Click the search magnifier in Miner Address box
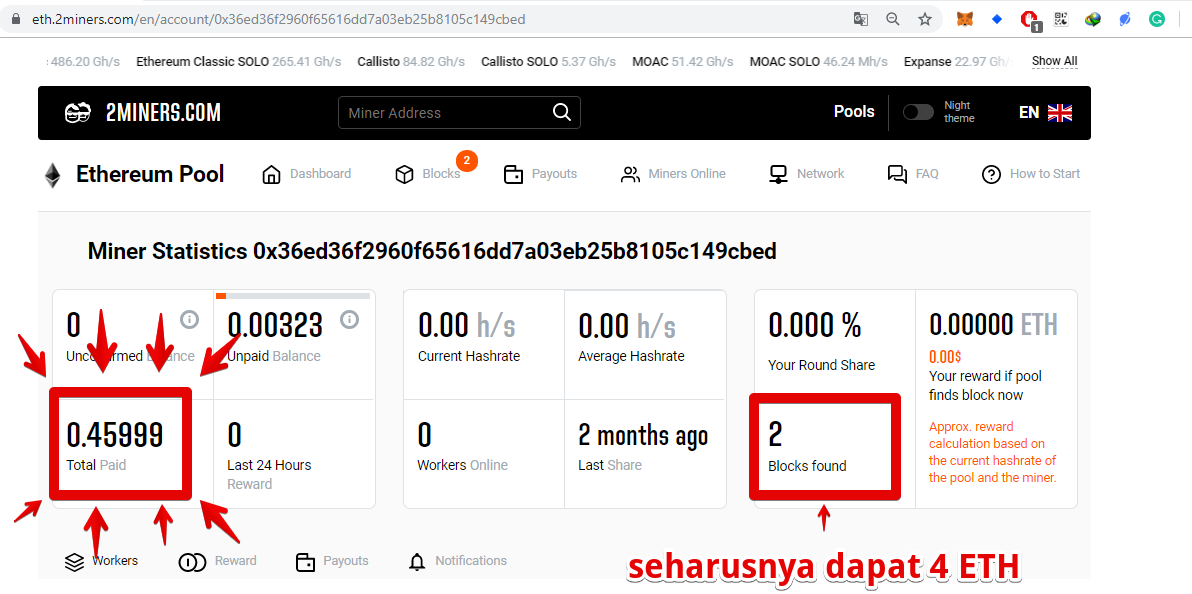Image resolution: width=1192 pixels, height=594 pixels. 562,113
